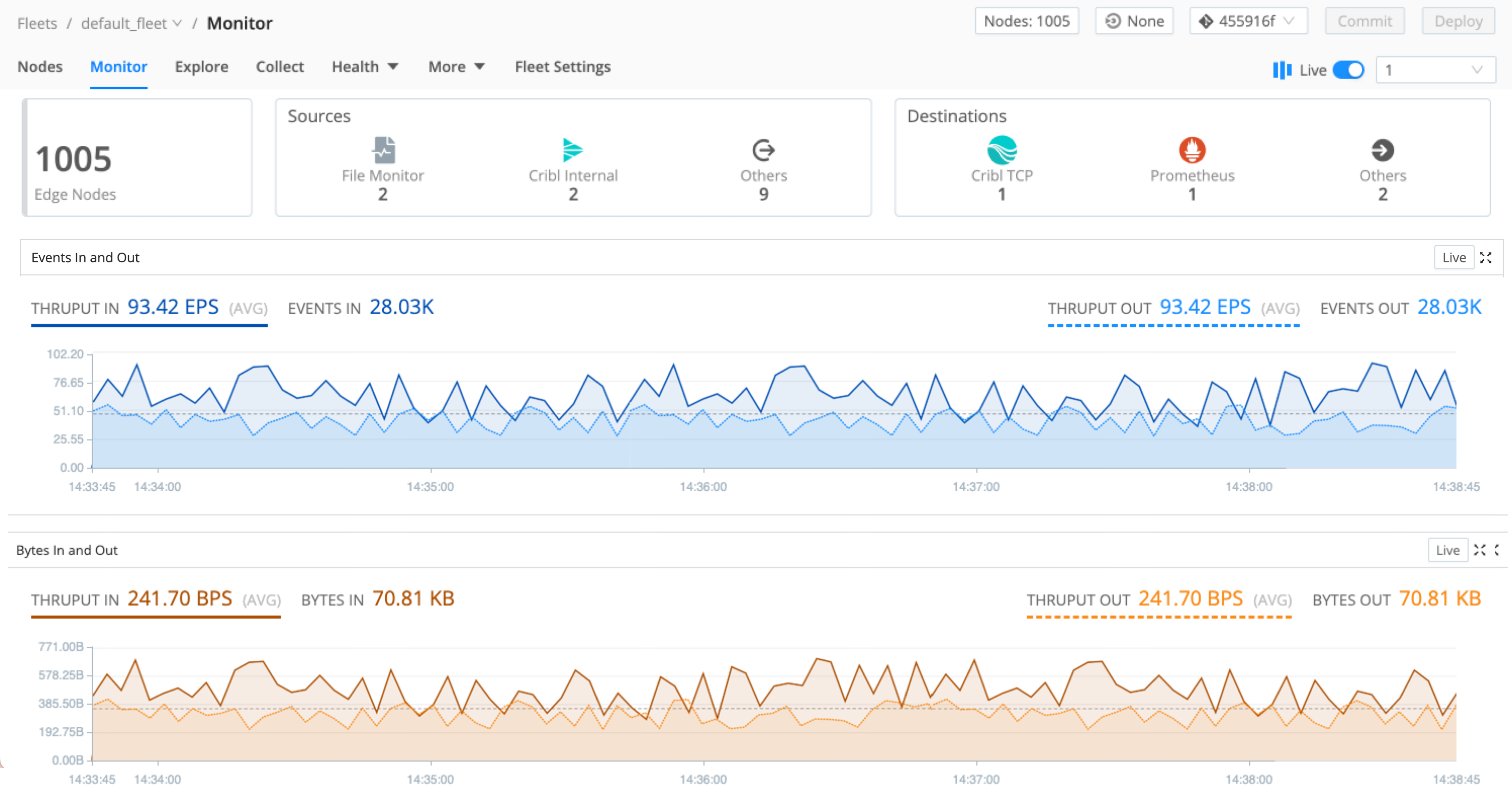Open the default_fleet dropdown
The height and width of the screenshot is (805, 1512).
(x=130, y=23)
